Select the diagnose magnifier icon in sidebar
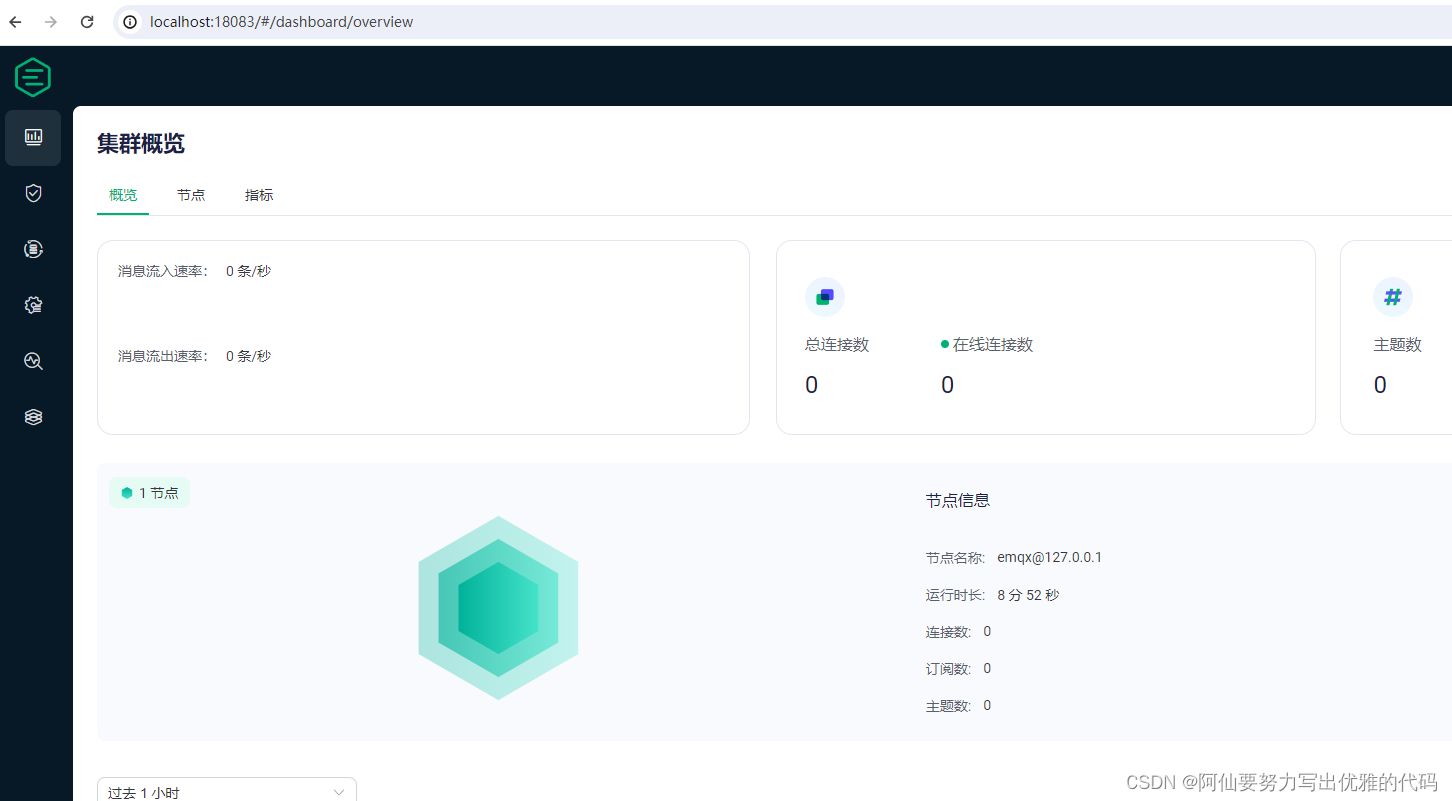Viewport: 1452px width, 801px height. click(x=33, y=361)
